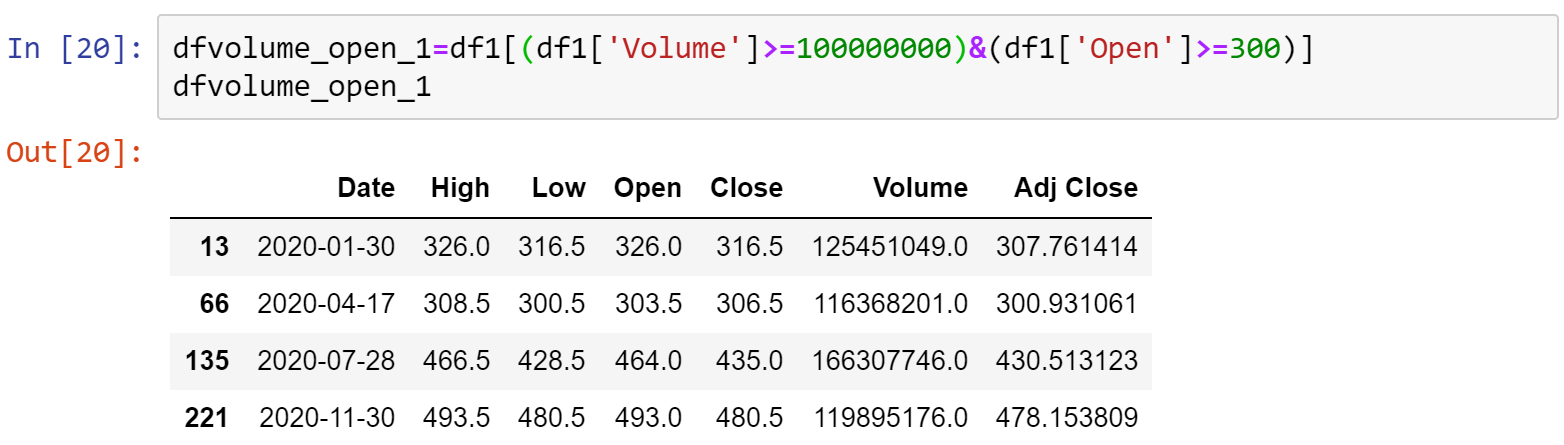Click the Adj Close column header

pyautogui.click(x=1076, y=188)
